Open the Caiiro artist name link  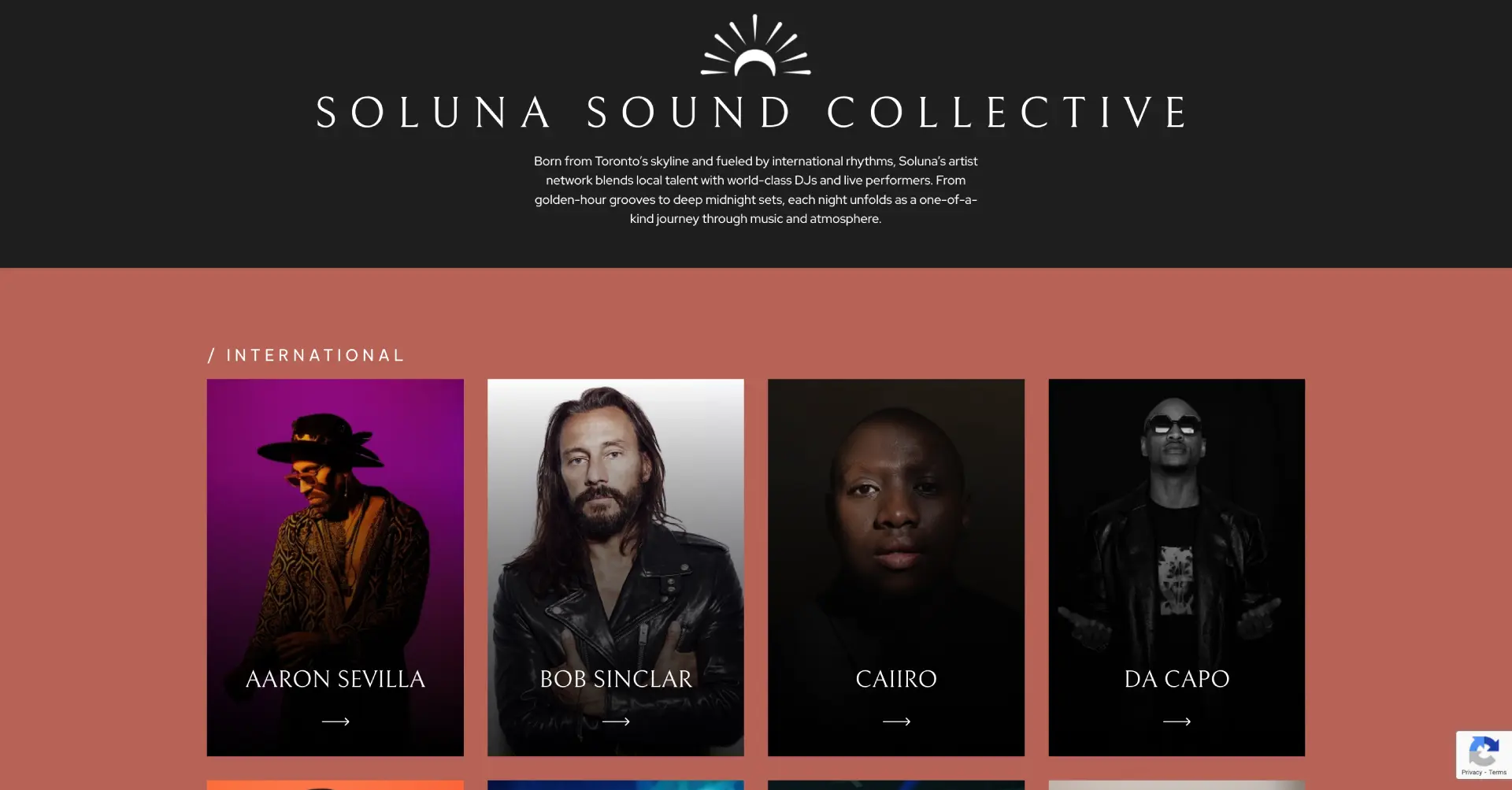(896, 679)
